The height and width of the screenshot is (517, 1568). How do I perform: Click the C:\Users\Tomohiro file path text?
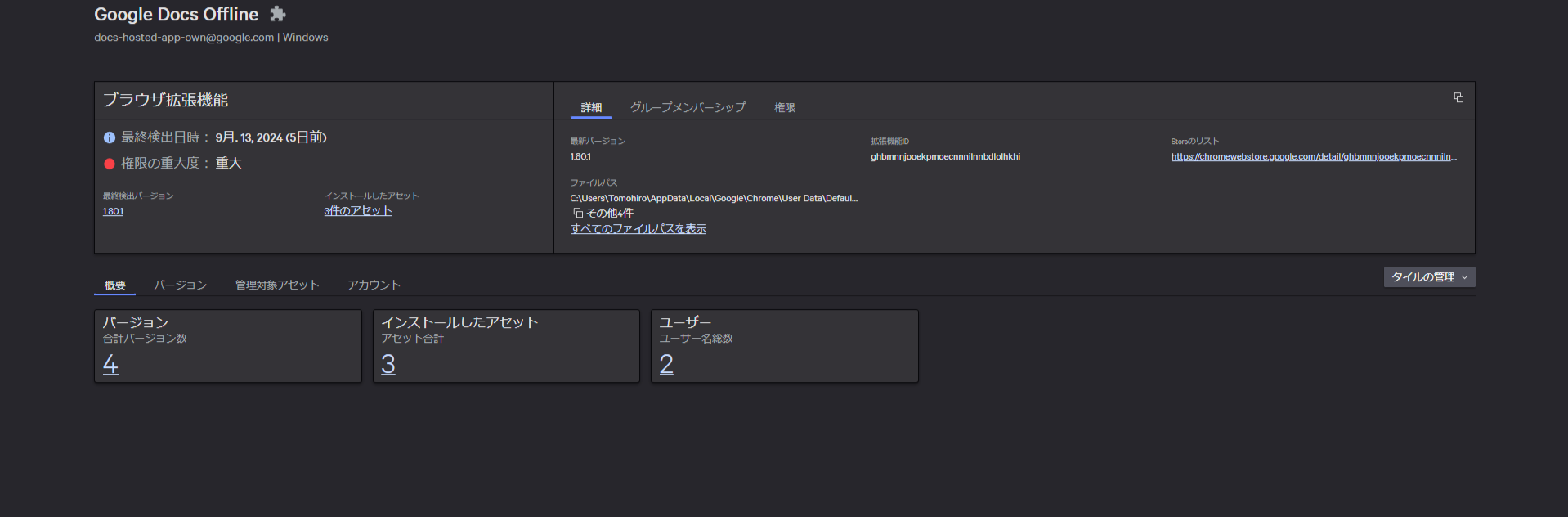point(714,198)
